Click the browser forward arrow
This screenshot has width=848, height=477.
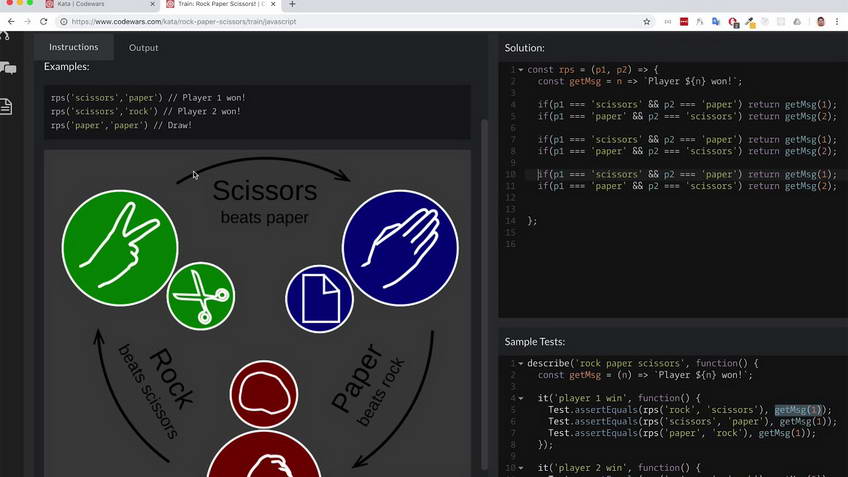(x=28, y=22)
